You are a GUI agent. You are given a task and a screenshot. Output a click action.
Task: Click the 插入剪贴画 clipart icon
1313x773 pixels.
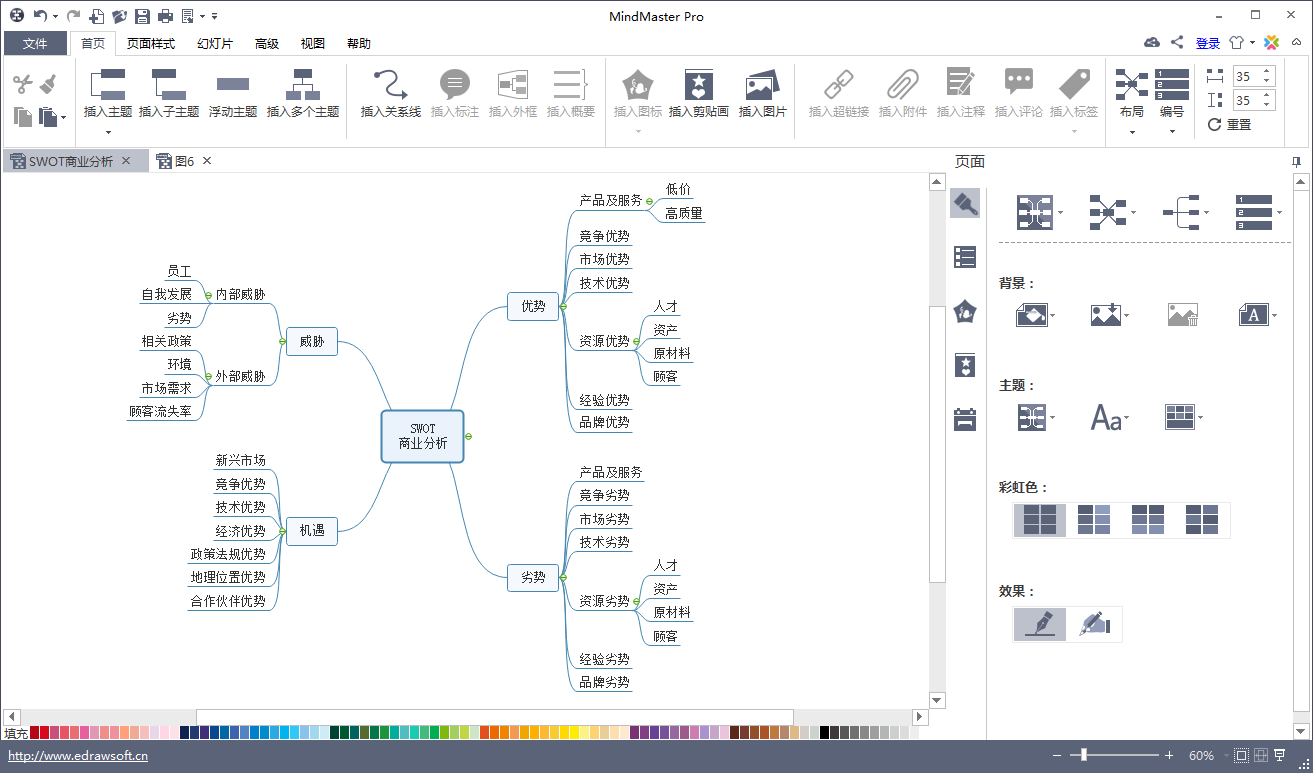699,84
